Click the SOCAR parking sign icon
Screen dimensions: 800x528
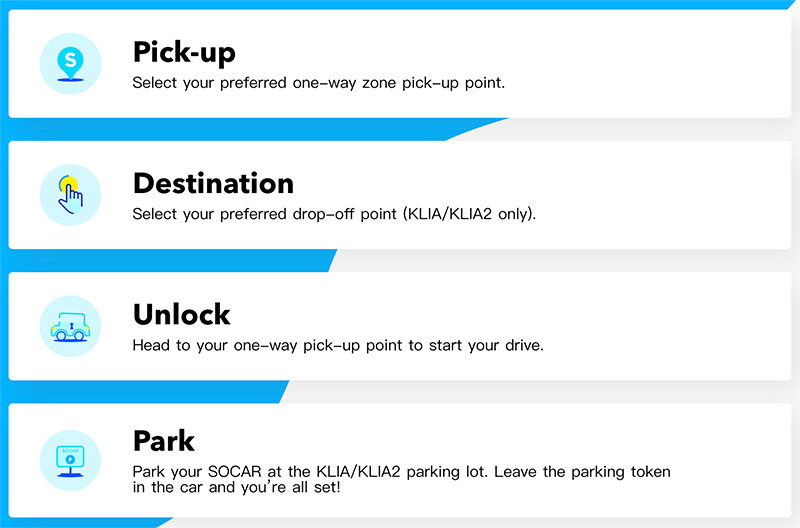70,461
